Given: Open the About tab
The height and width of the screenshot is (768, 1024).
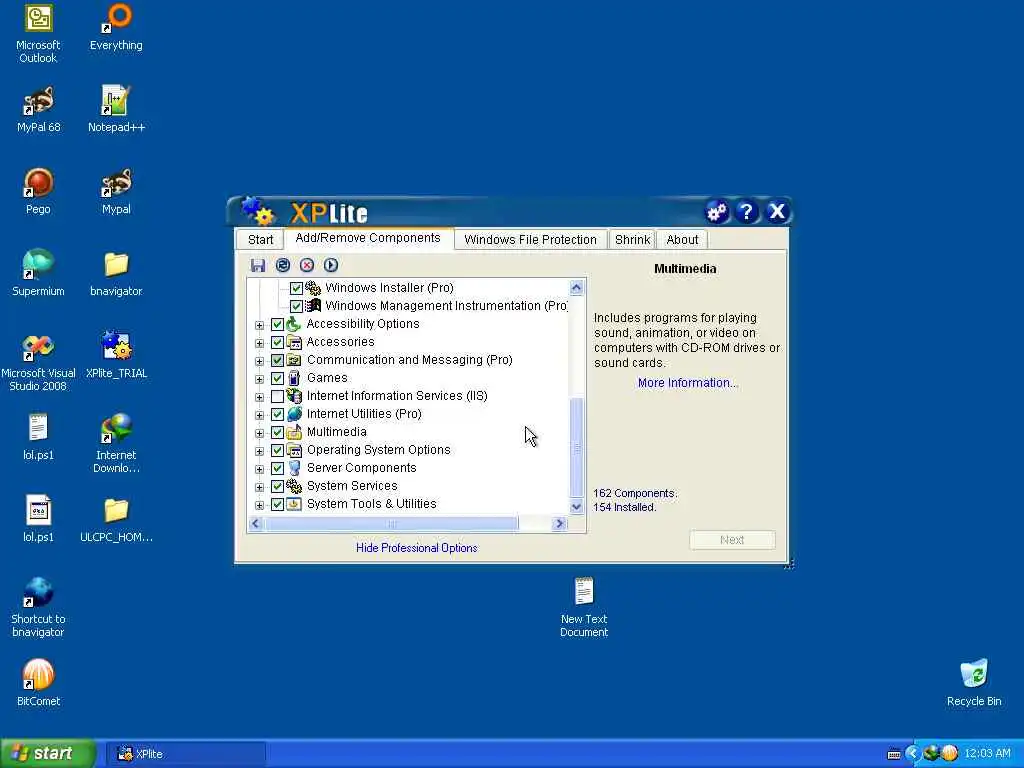Looking at the screenshot, I should click(x=682, y=240).
